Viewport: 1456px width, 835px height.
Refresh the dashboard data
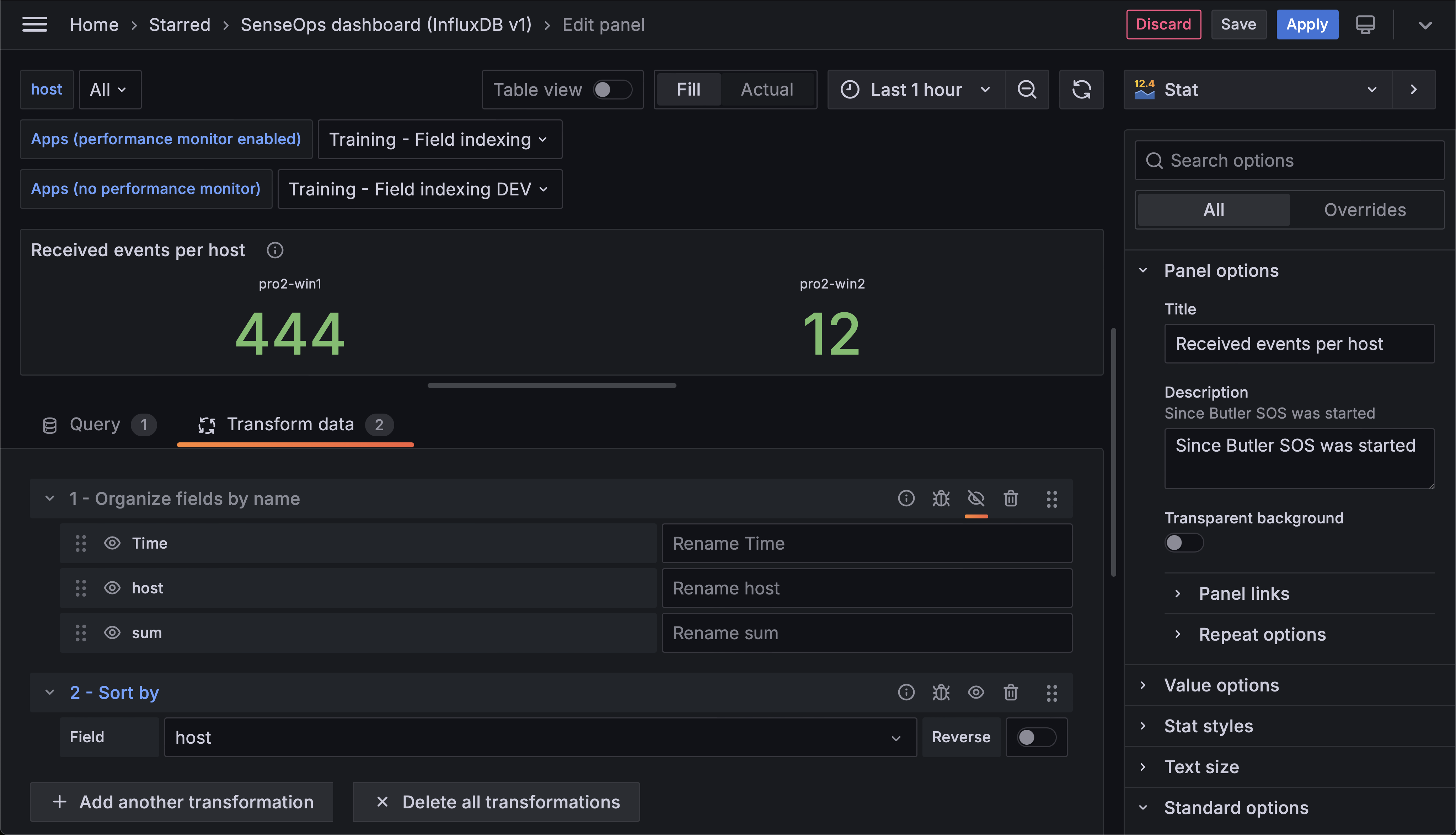(x=1081, y=90)
